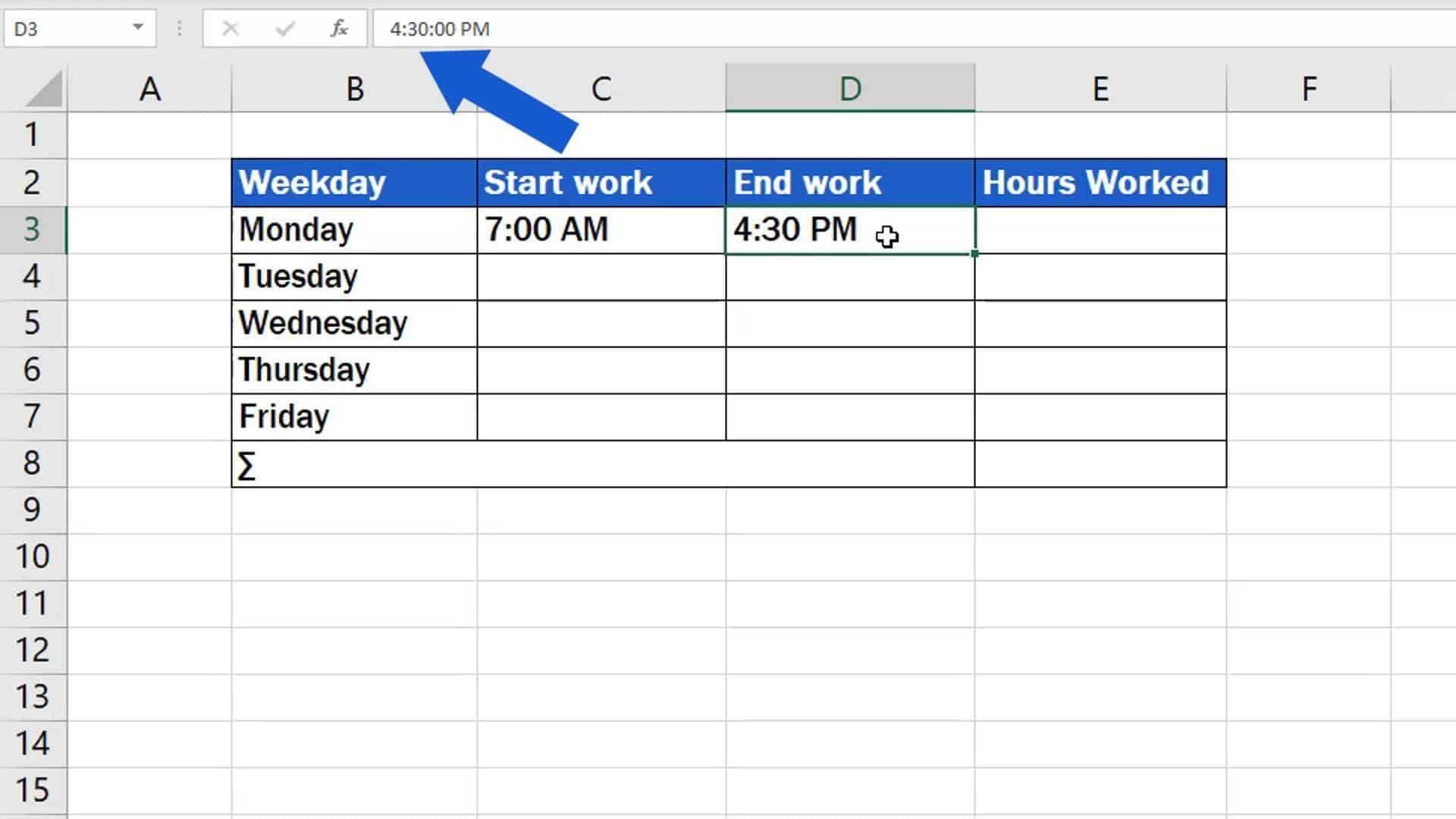Select the cell labeled Friday

coord(353,416)
